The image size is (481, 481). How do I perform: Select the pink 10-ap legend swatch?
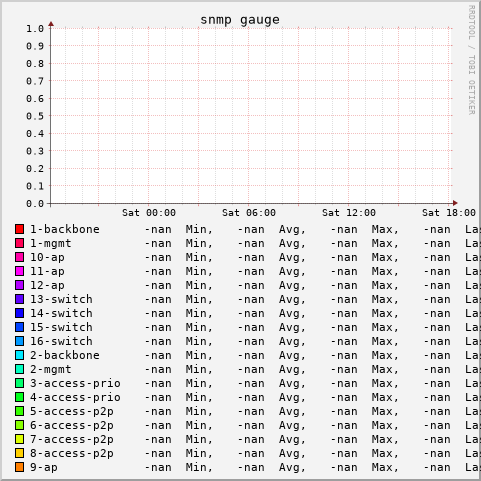pyautogui.click(x=19, y=257)
